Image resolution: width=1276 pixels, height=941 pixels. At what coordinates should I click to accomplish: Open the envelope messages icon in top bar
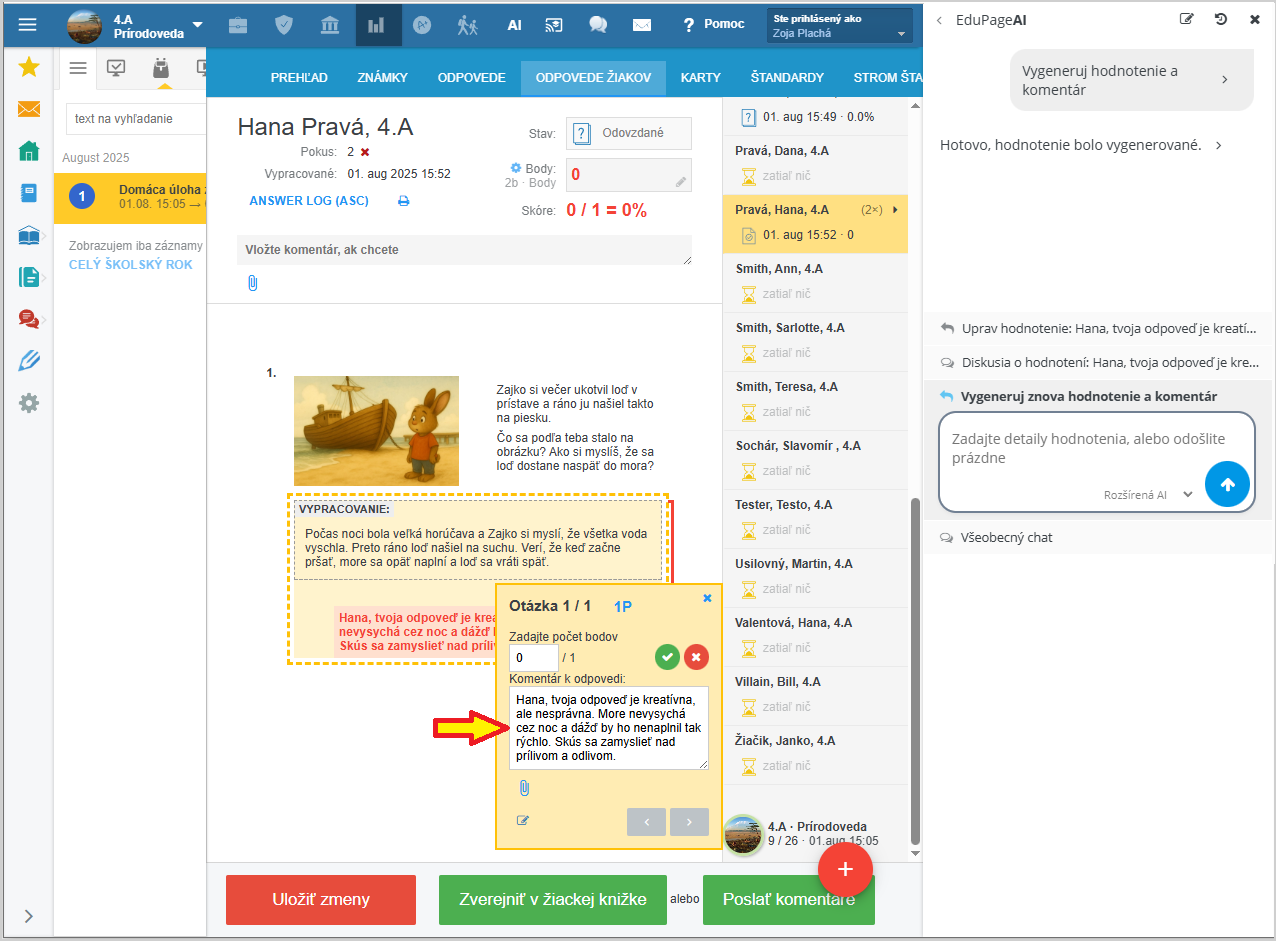642,25
